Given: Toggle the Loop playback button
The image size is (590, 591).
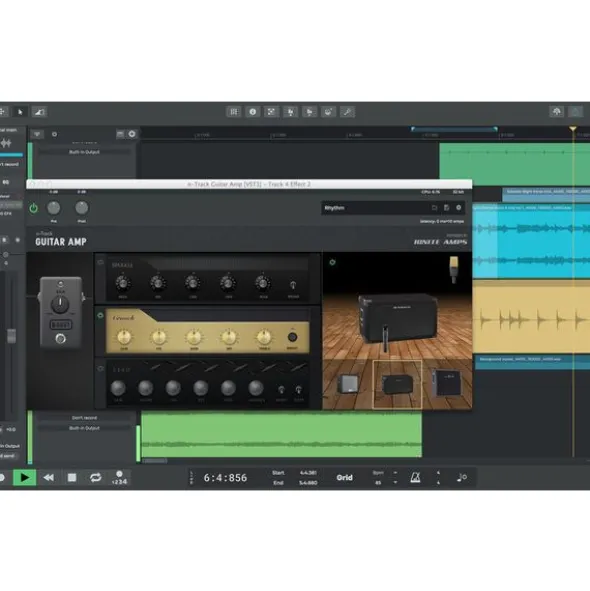Looking at the screenshot, I should click(x=95, y=478).
